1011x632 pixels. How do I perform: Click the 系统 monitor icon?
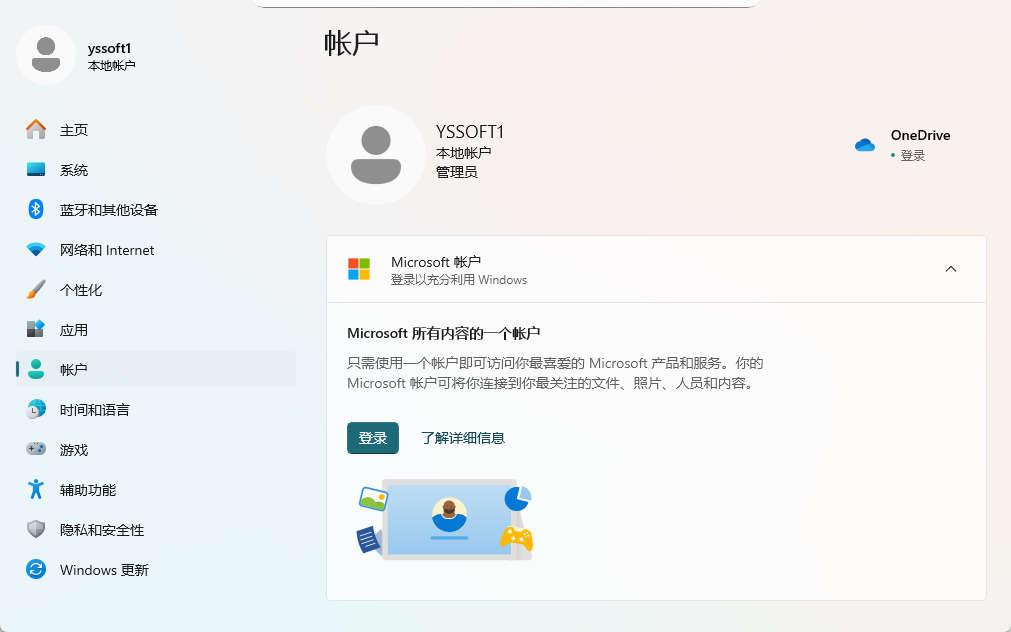[x=36, y=170]
